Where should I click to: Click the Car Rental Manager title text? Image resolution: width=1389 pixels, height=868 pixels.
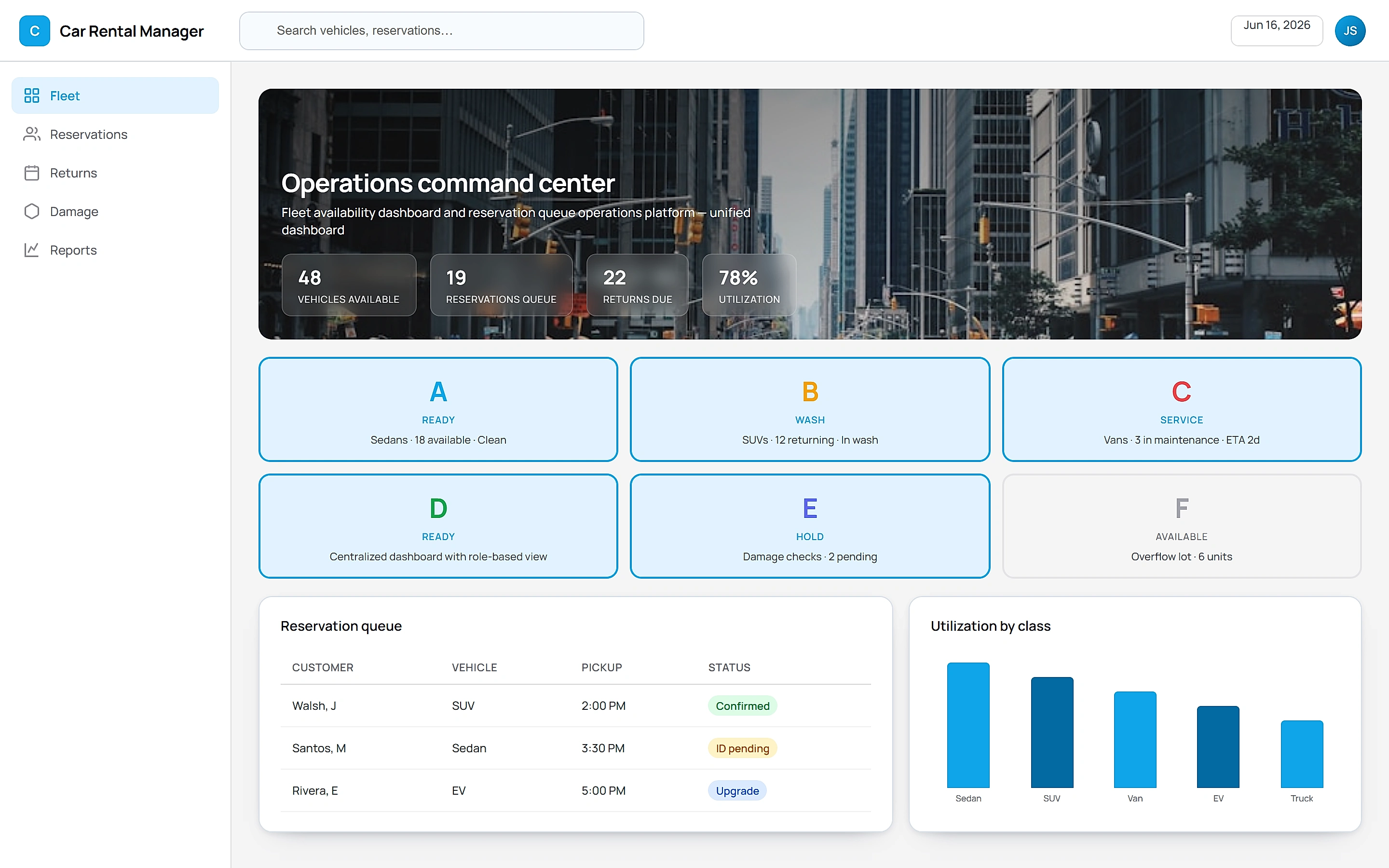pos(132,31)
